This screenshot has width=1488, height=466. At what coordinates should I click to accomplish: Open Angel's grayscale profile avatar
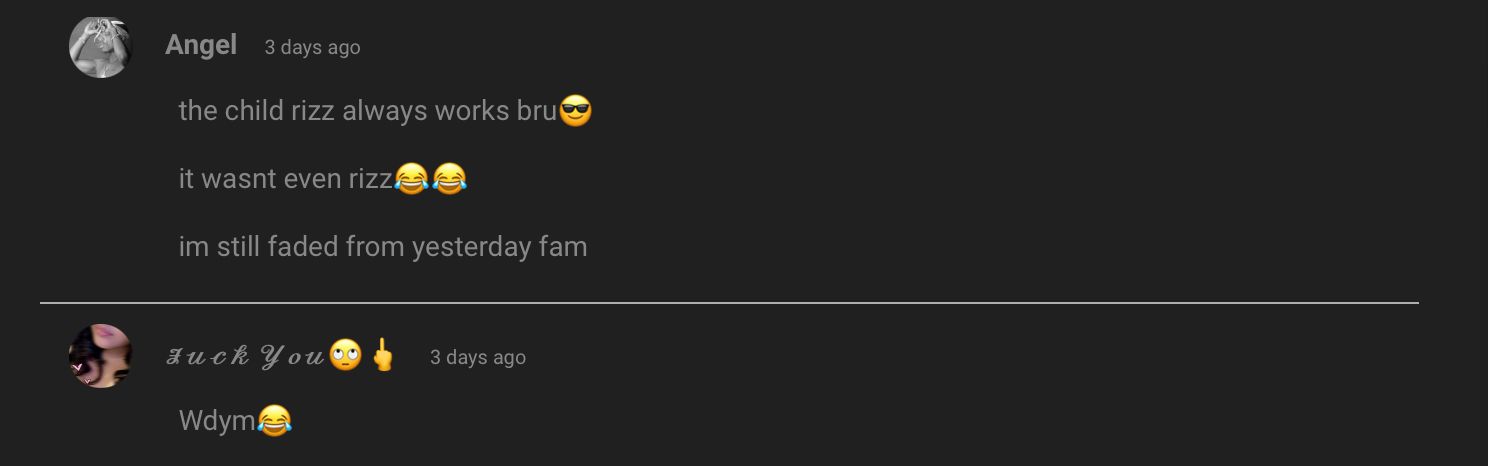100,46
